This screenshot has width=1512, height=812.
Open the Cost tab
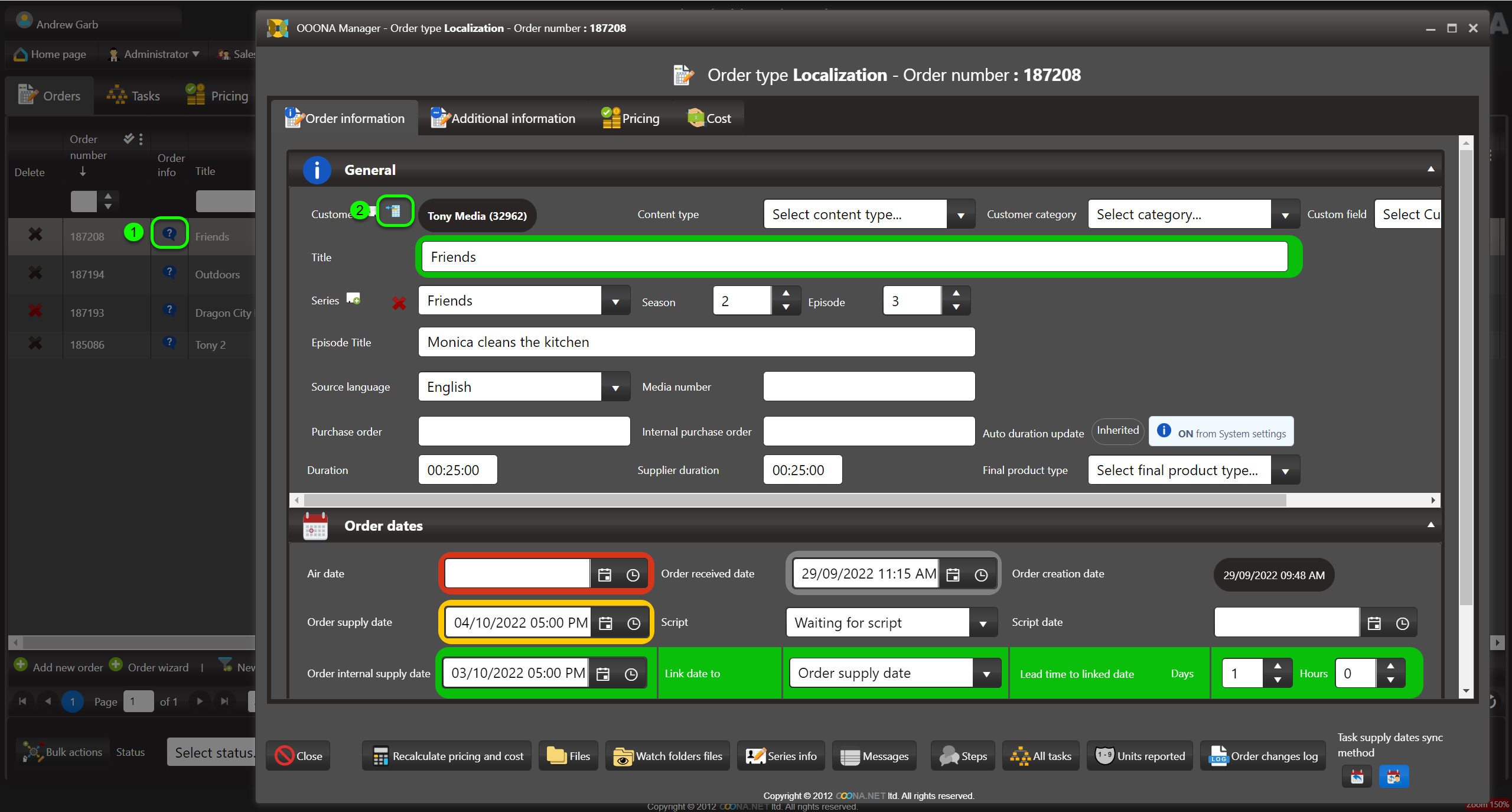(x=709, y=119)
